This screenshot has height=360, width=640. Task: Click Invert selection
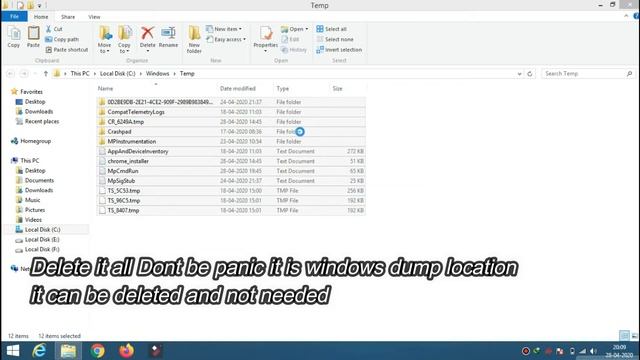[339, 49]
